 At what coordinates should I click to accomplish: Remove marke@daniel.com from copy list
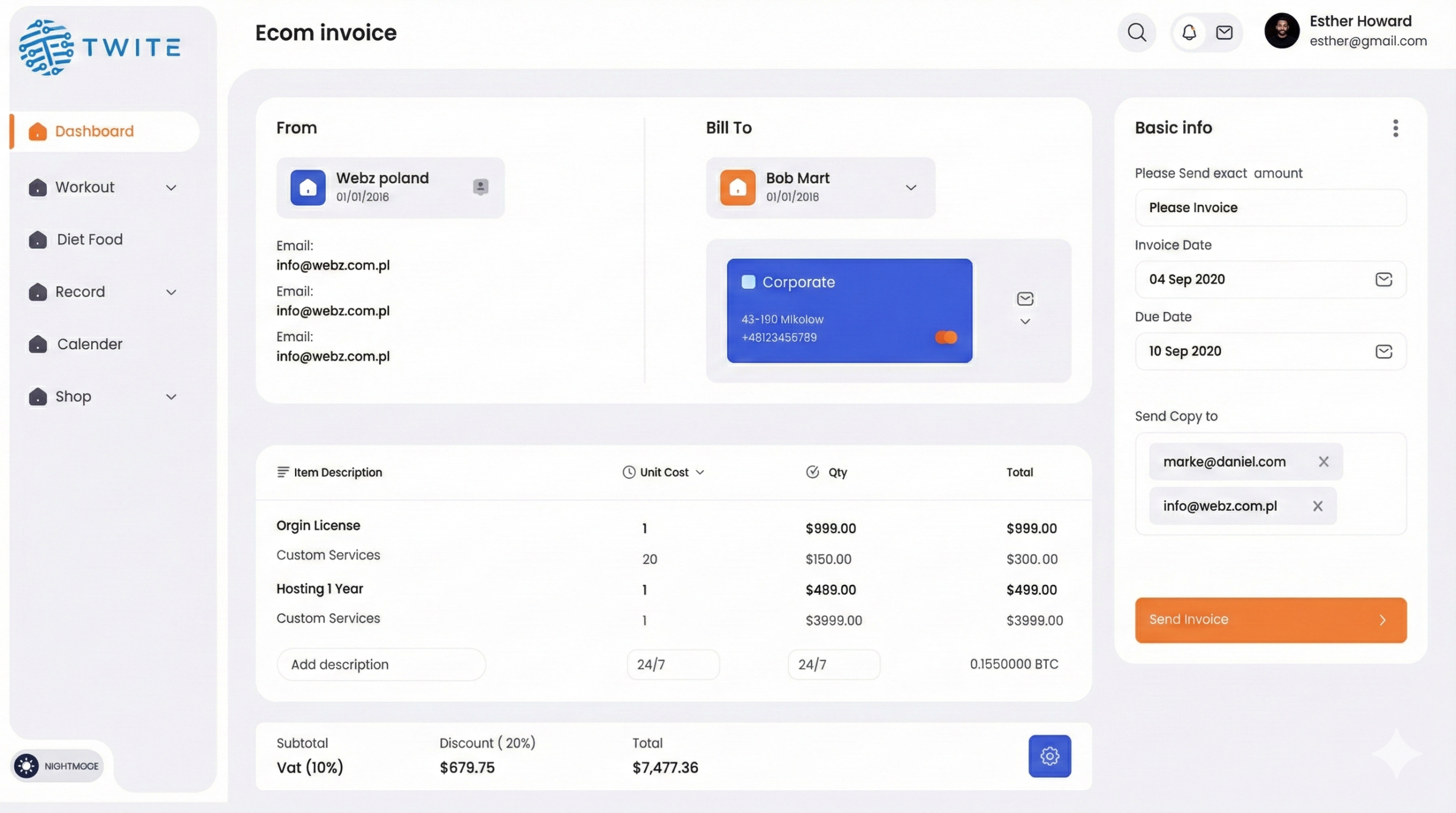(1323, 461)
